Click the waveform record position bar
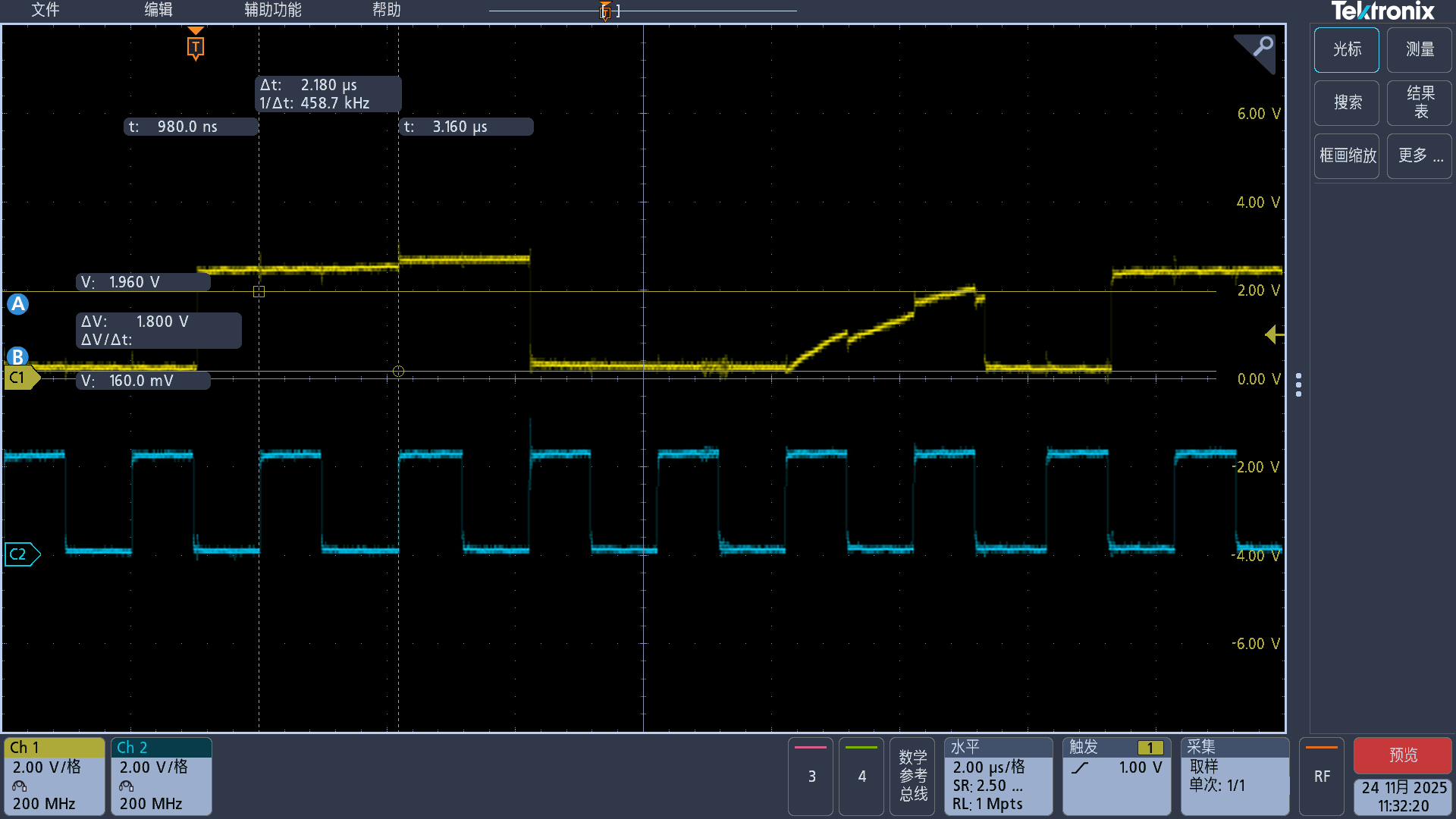The width and height of the screenshot is (1456, 819). (643, 11)
